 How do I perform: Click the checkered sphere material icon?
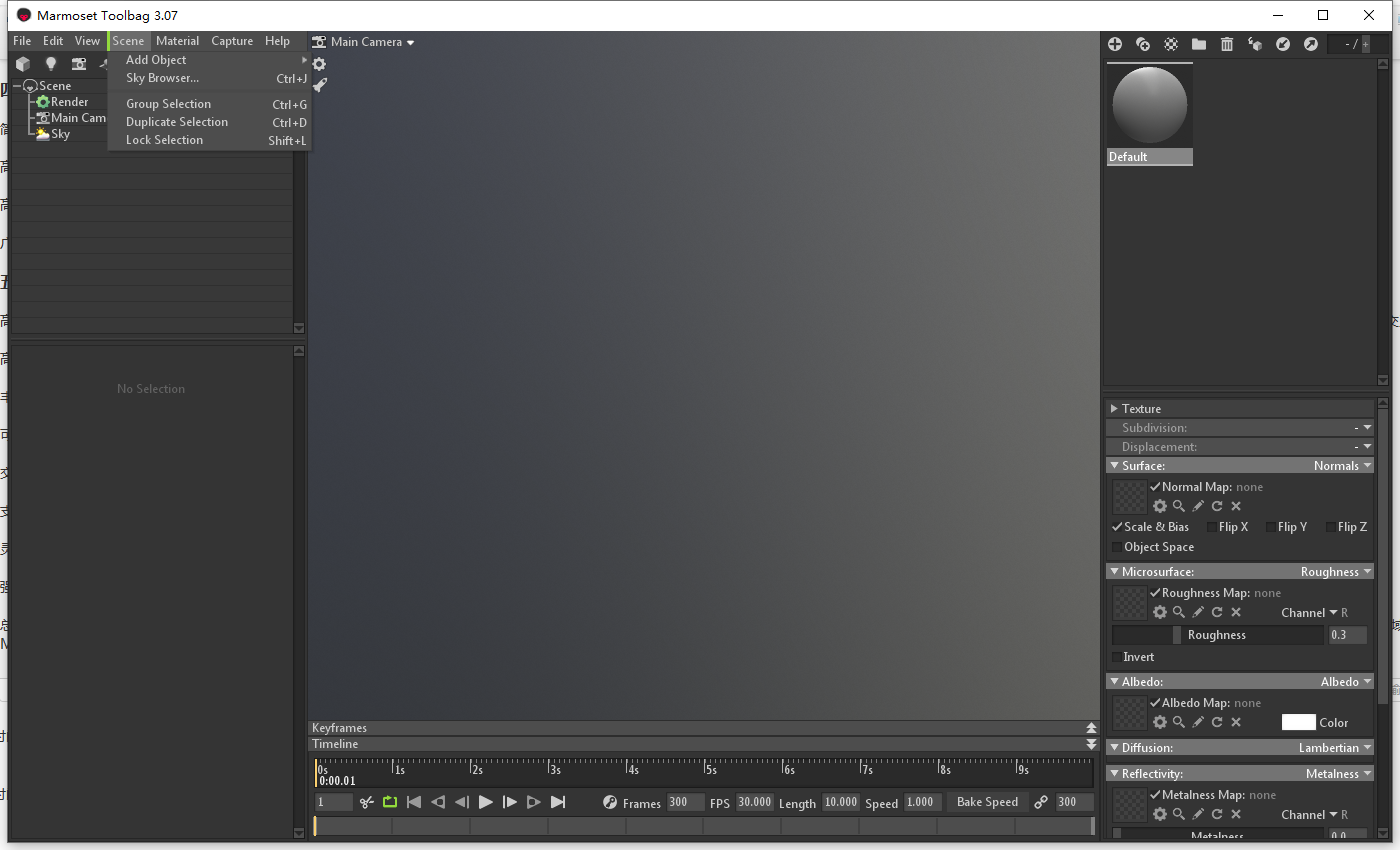coord(1171,44)
